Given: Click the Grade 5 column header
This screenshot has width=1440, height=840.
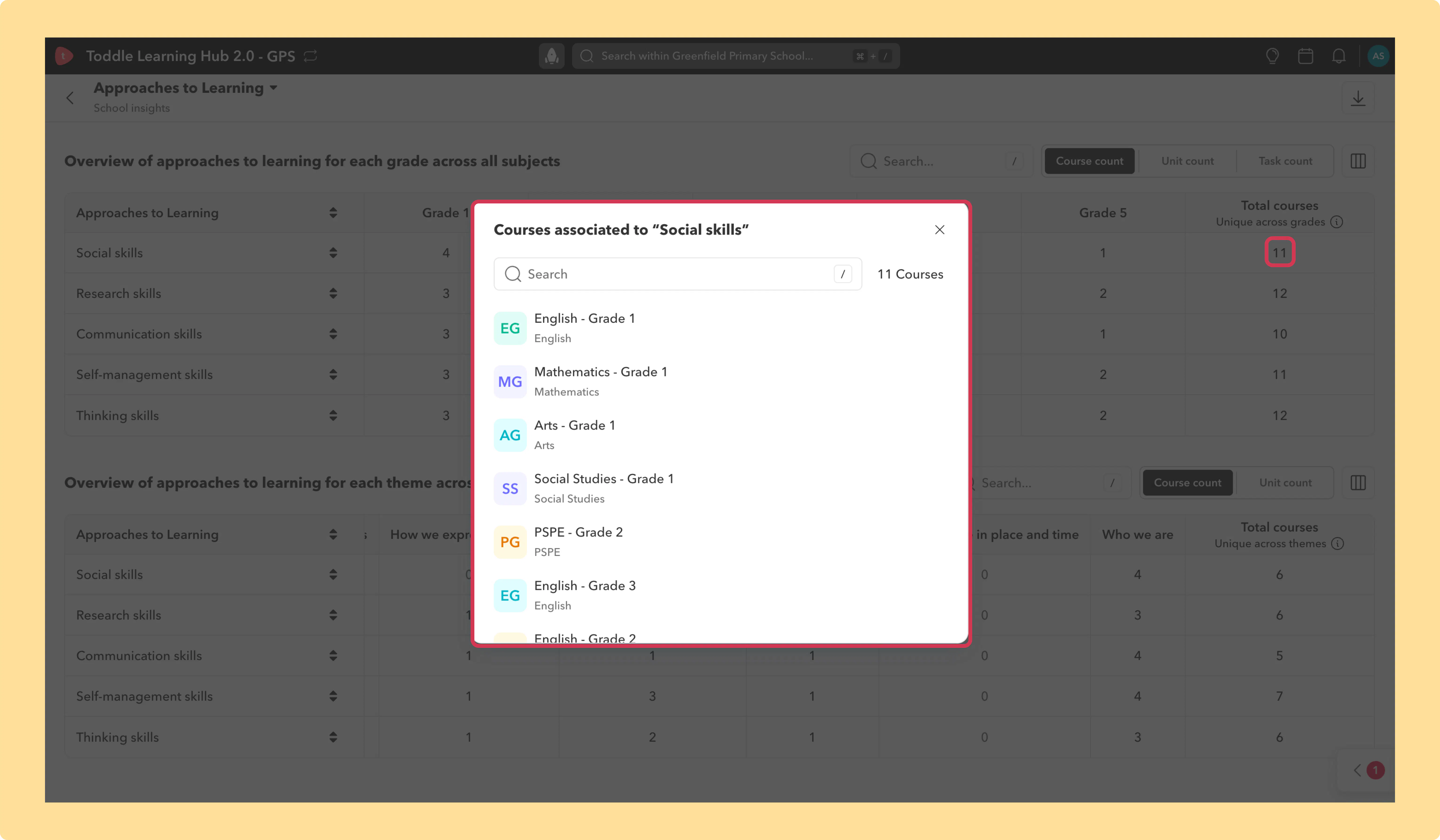Looking at the screenshot, I should point(1103,213).
